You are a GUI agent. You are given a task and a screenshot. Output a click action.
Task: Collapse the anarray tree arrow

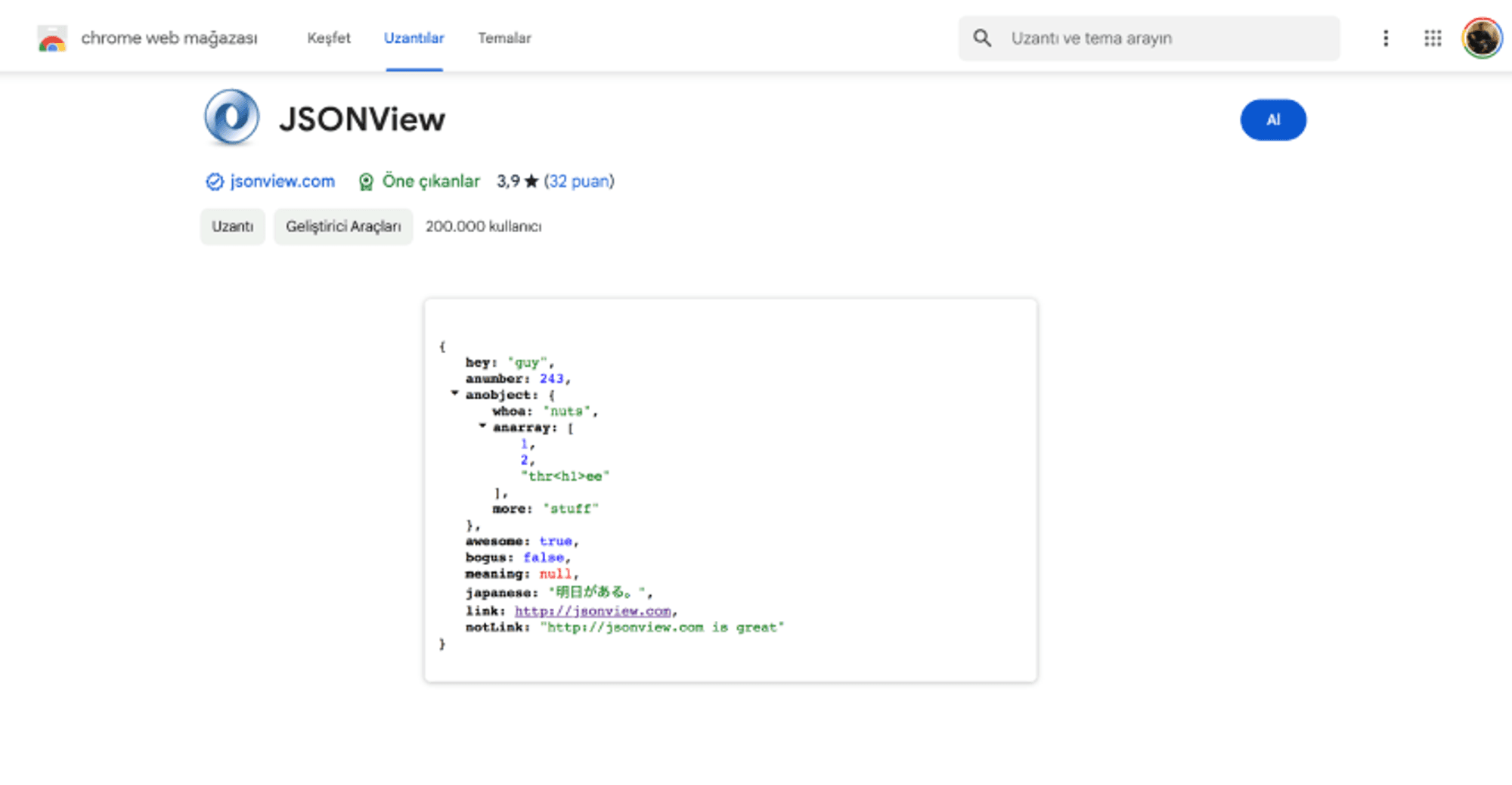[x=482, y=426]
